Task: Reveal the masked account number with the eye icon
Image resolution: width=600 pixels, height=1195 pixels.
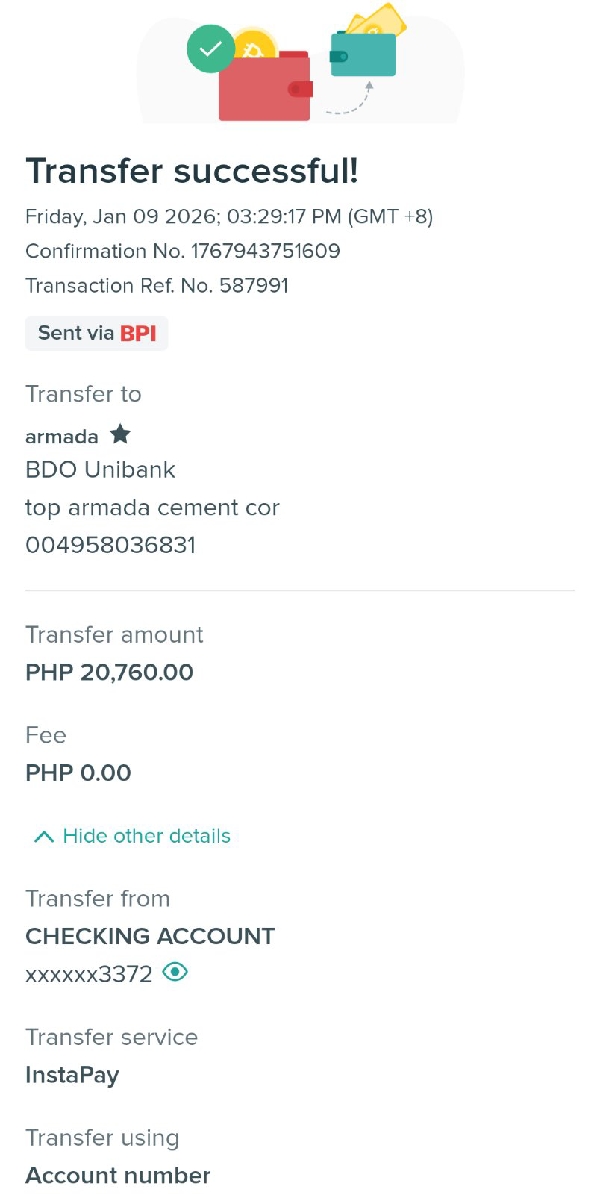Action: pyautogui.click(x=175, y=972)
